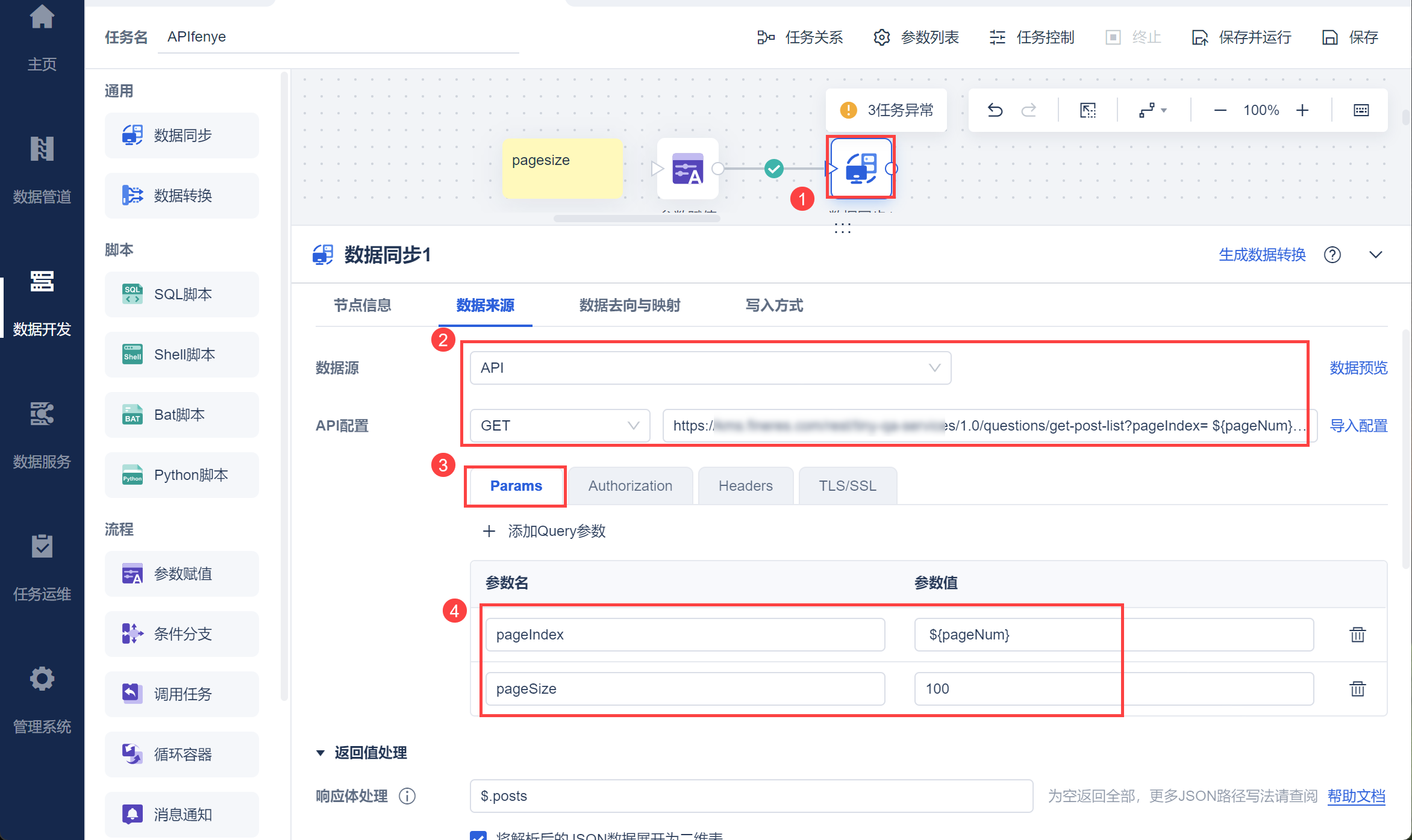The width and height of the screenshot is (1412, 840).
Task: Click the help question mark icon
Action: coord(1332,255)
